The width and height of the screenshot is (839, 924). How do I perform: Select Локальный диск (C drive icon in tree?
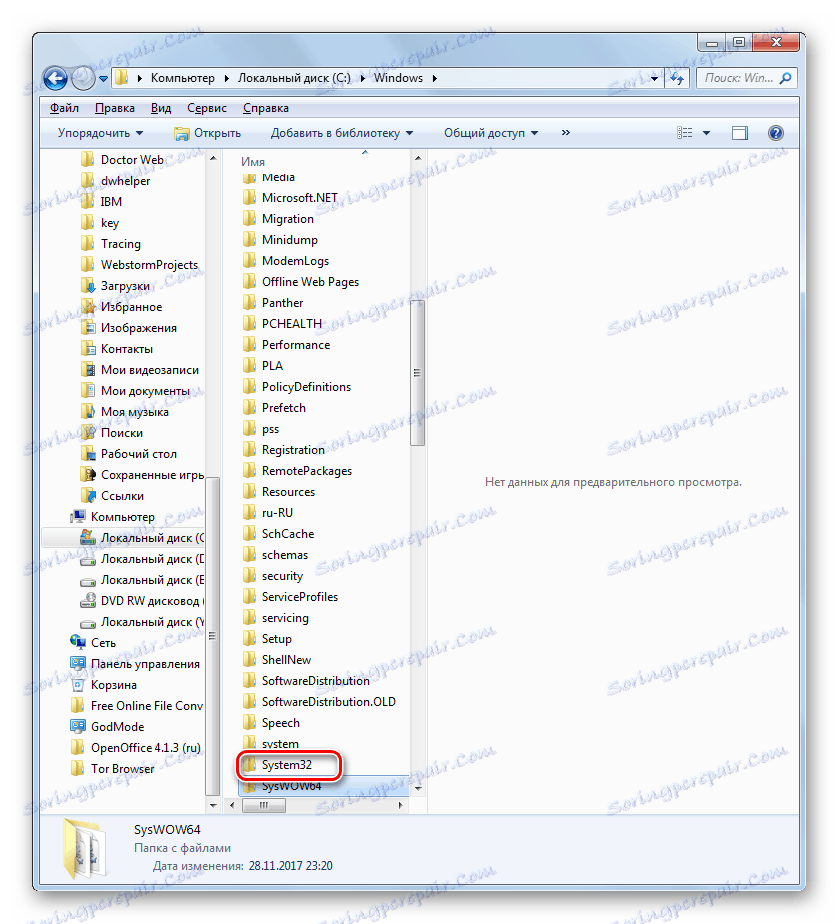(88, 537)
